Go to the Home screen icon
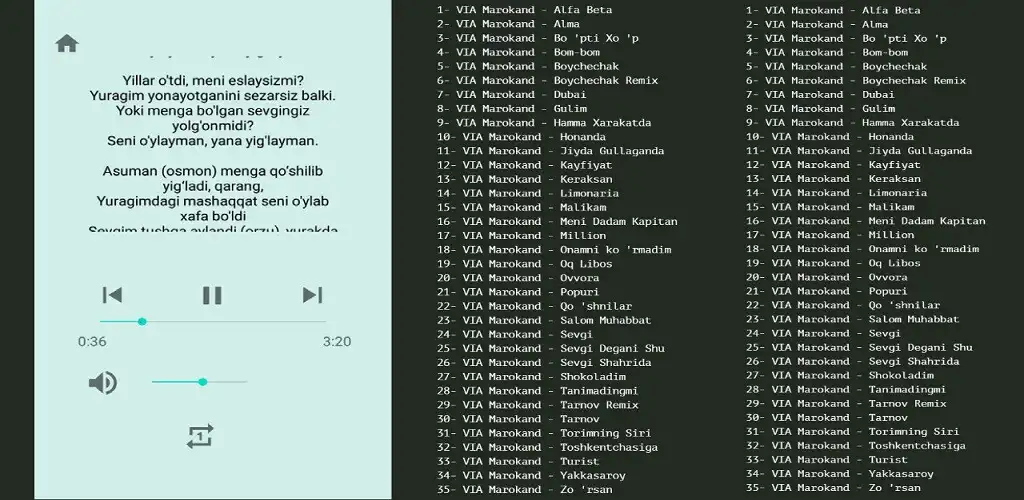This screenshot has height=500, width=1024. tap(67, 43)
